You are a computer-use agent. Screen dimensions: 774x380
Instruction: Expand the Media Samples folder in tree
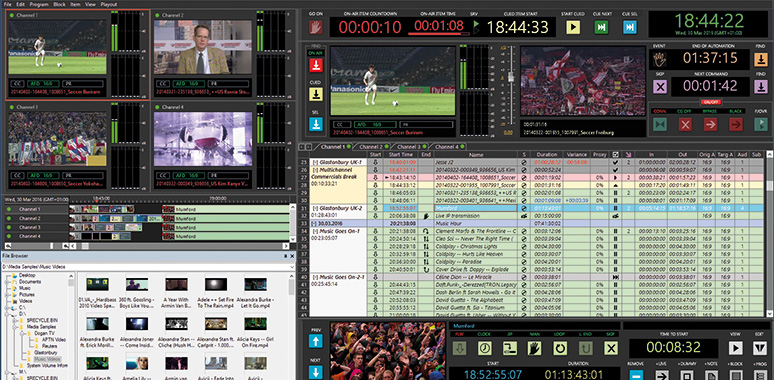(15, 327)
